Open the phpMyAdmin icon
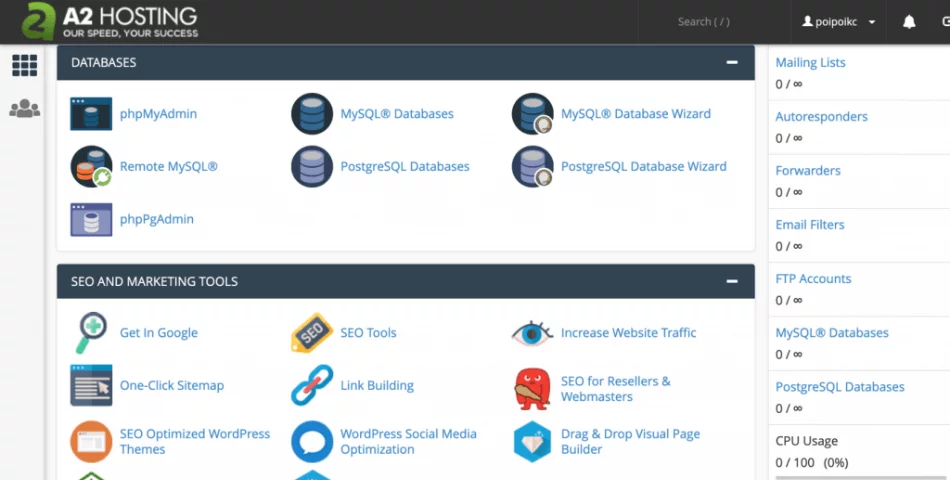Screen dimensions: 950x480 (91, 113)
